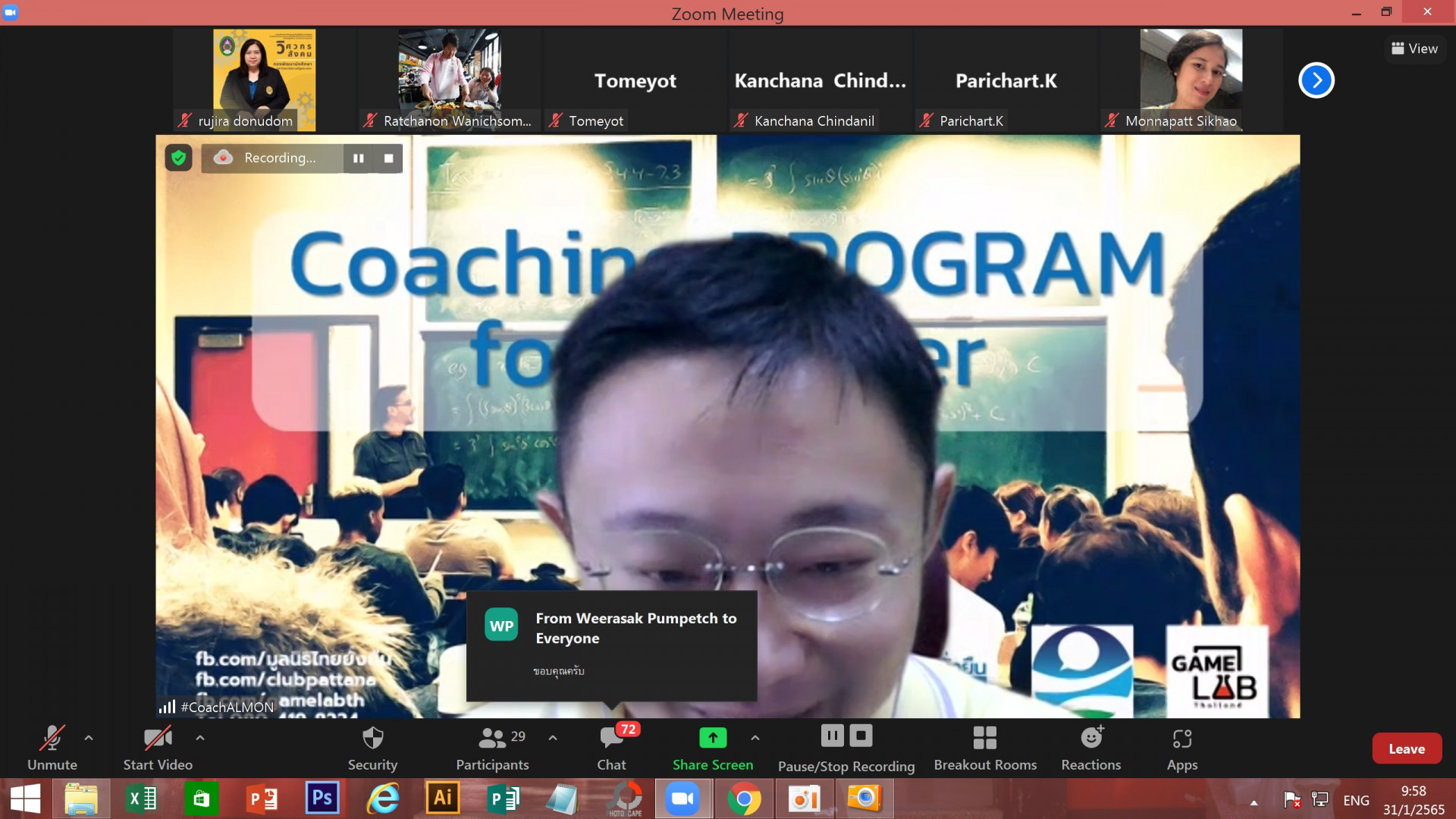Open PhotoScape from taskbar
This screenshot has height=819, width=1456.
pos(625,799)
